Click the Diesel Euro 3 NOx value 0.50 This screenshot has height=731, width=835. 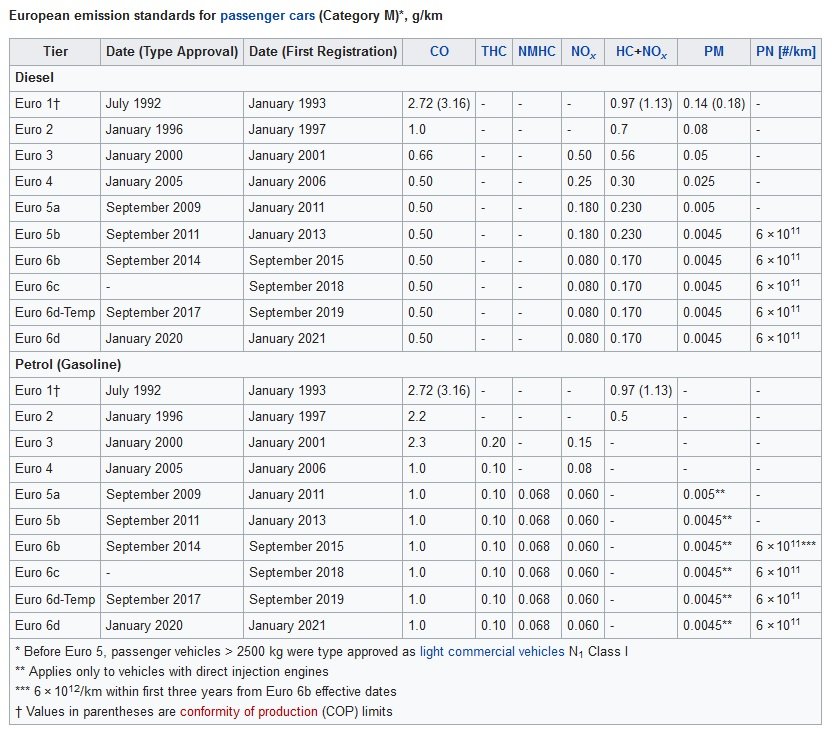579,156
